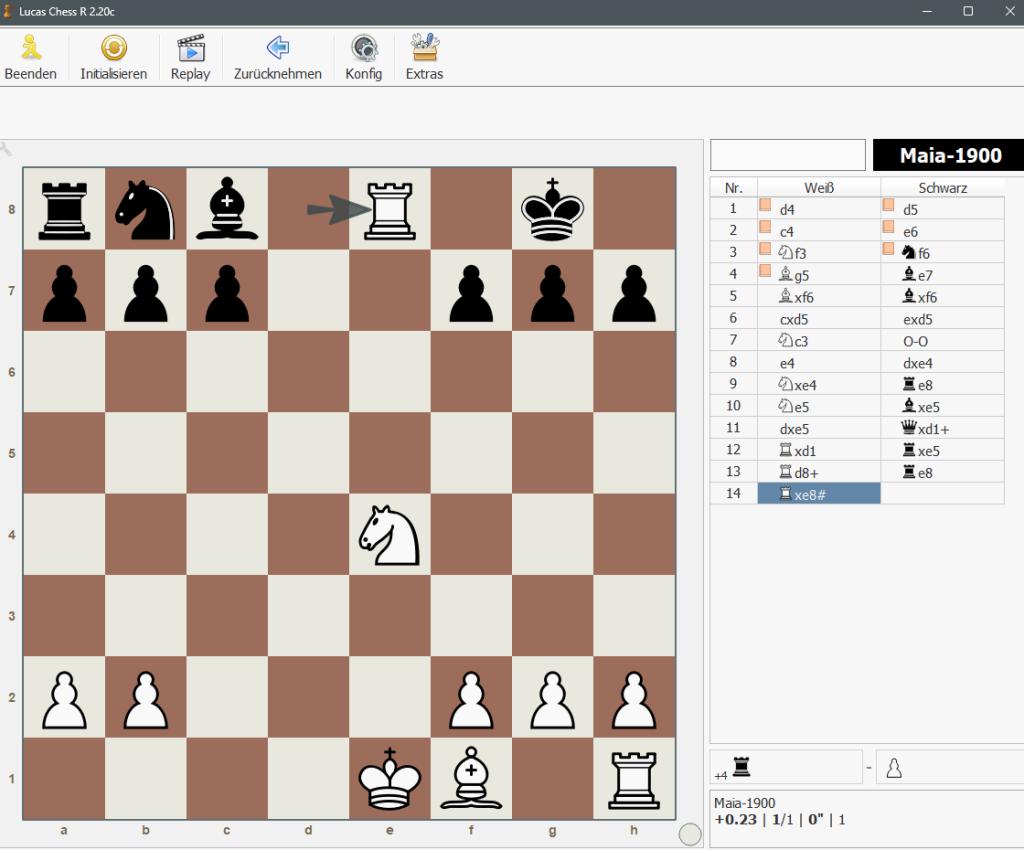Click the Initialisieren toolbar icon
The height and width of the screenshot is (850, 1024).
point(113,48)
